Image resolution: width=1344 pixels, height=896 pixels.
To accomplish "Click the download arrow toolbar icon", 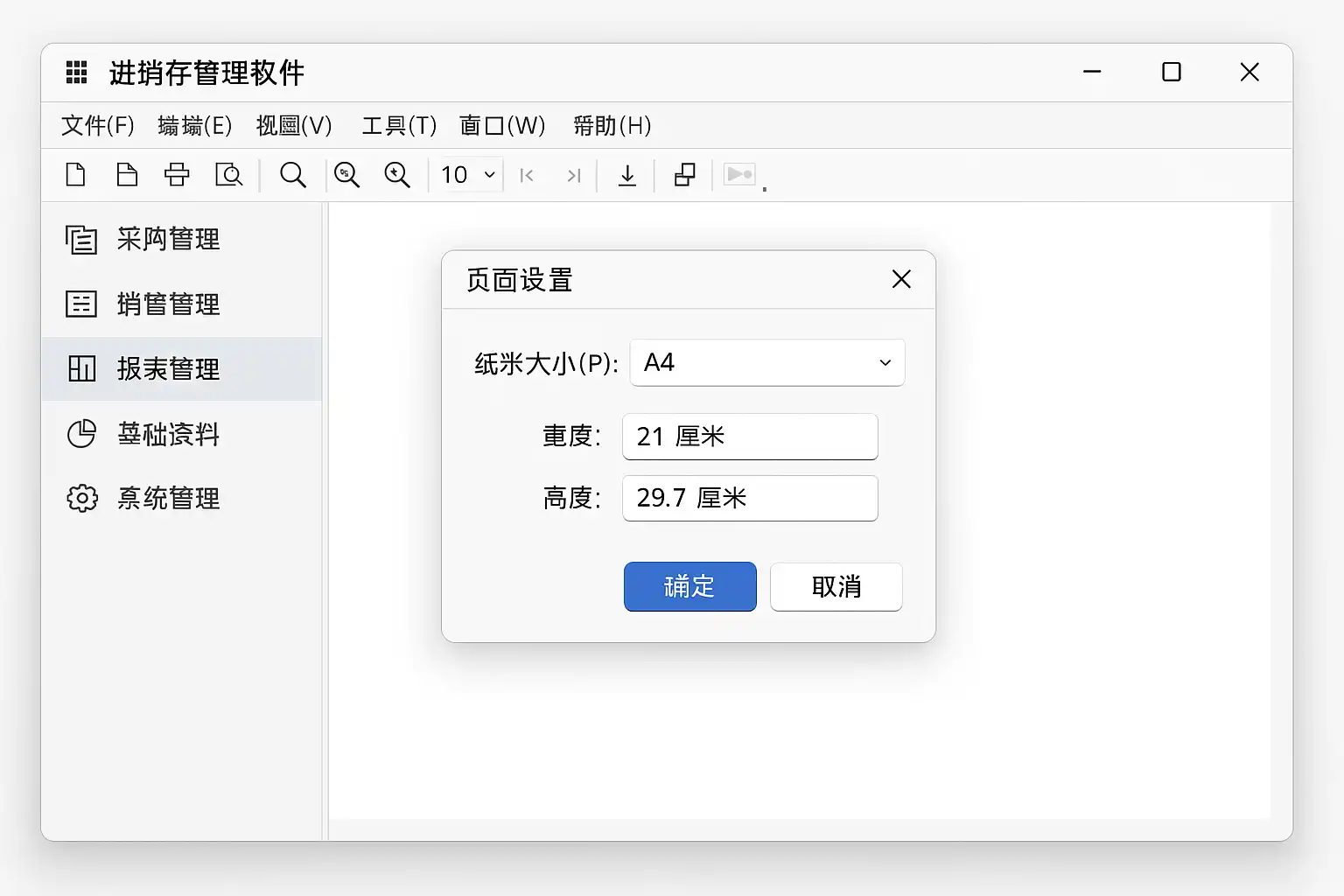I will tap(627, 176).
